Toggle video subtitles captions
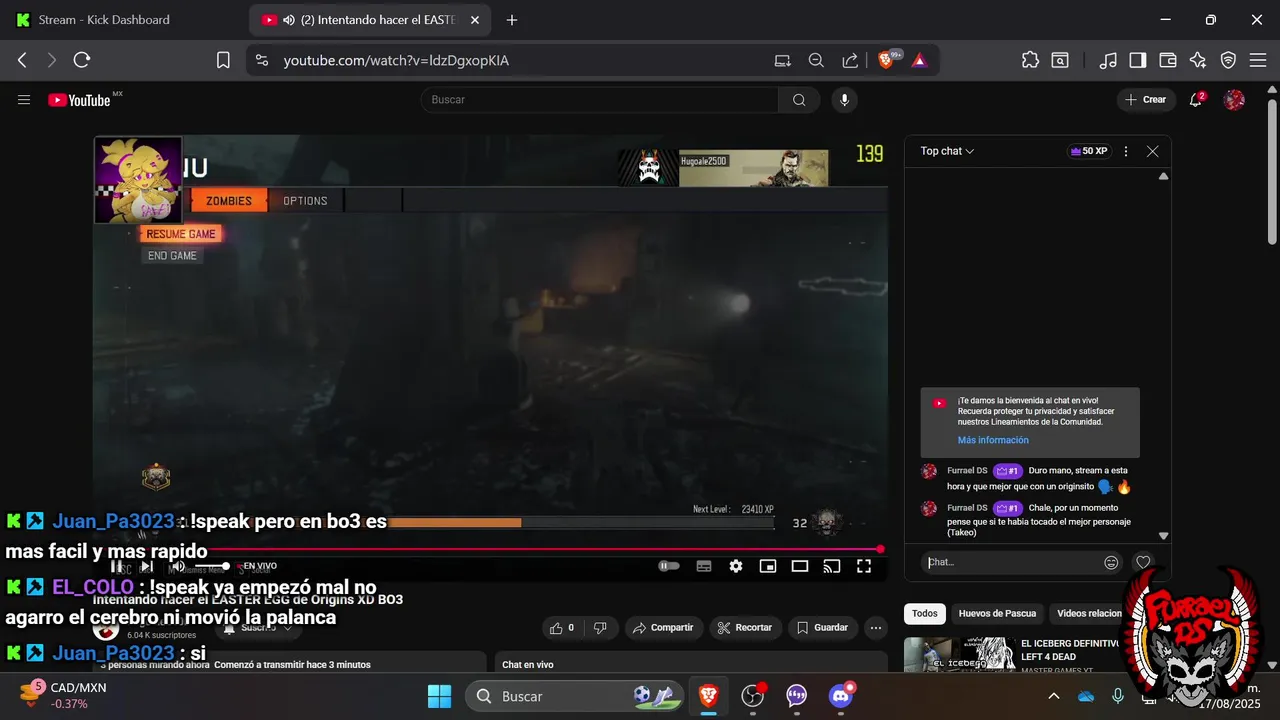 [x=704, y=566]
